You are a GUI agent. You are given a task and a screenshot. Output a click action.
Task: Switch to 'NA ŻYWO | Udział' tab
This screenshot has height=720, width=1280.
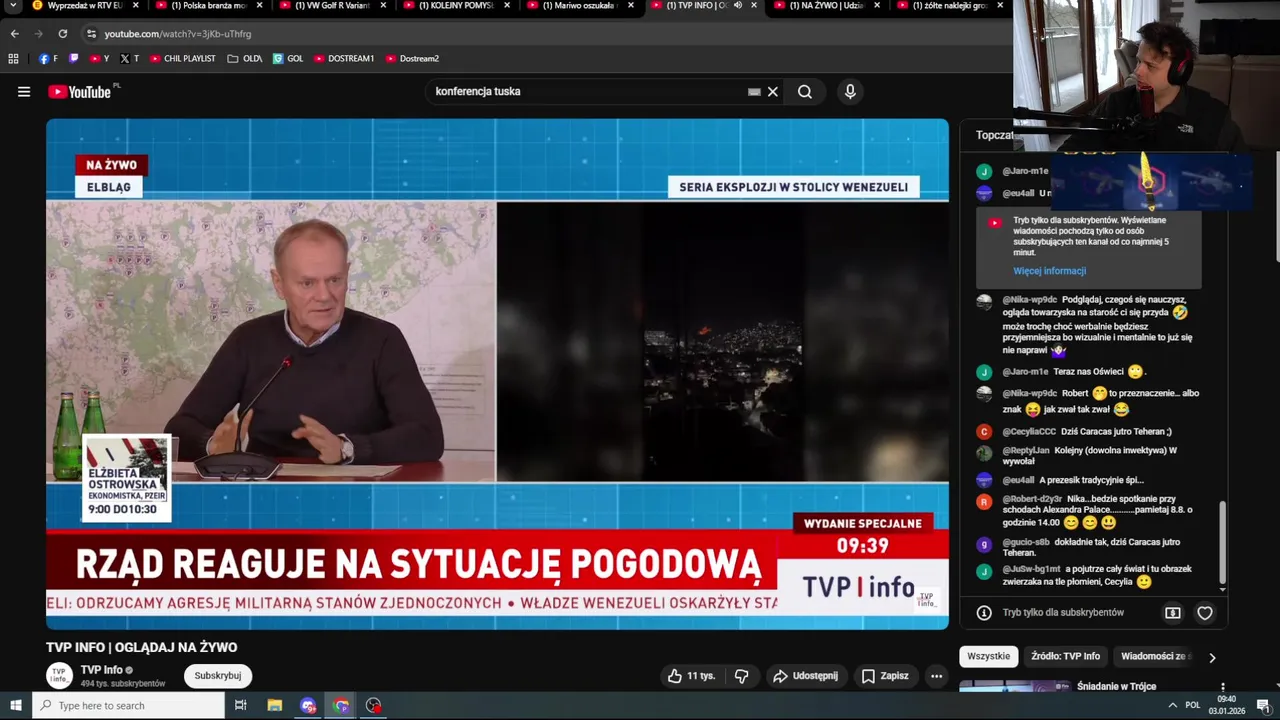click(825, 6)
